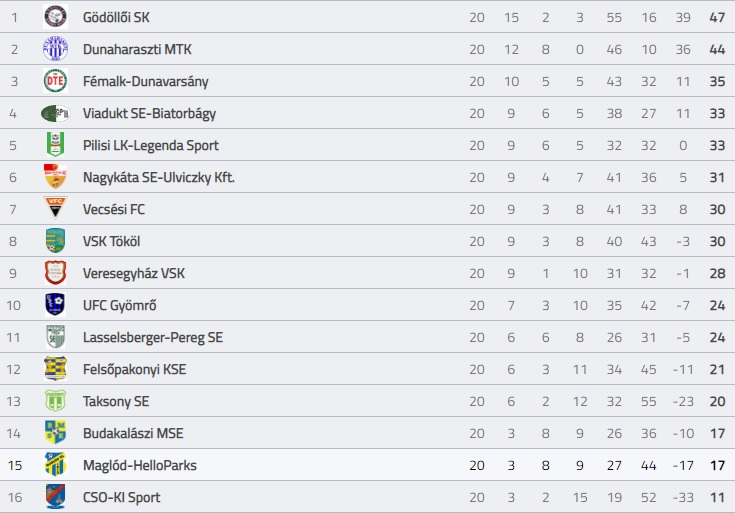Click the CSO-KI Sport crest
The width and height of the screenshot is (735, 513).
(x=55, y=497)
